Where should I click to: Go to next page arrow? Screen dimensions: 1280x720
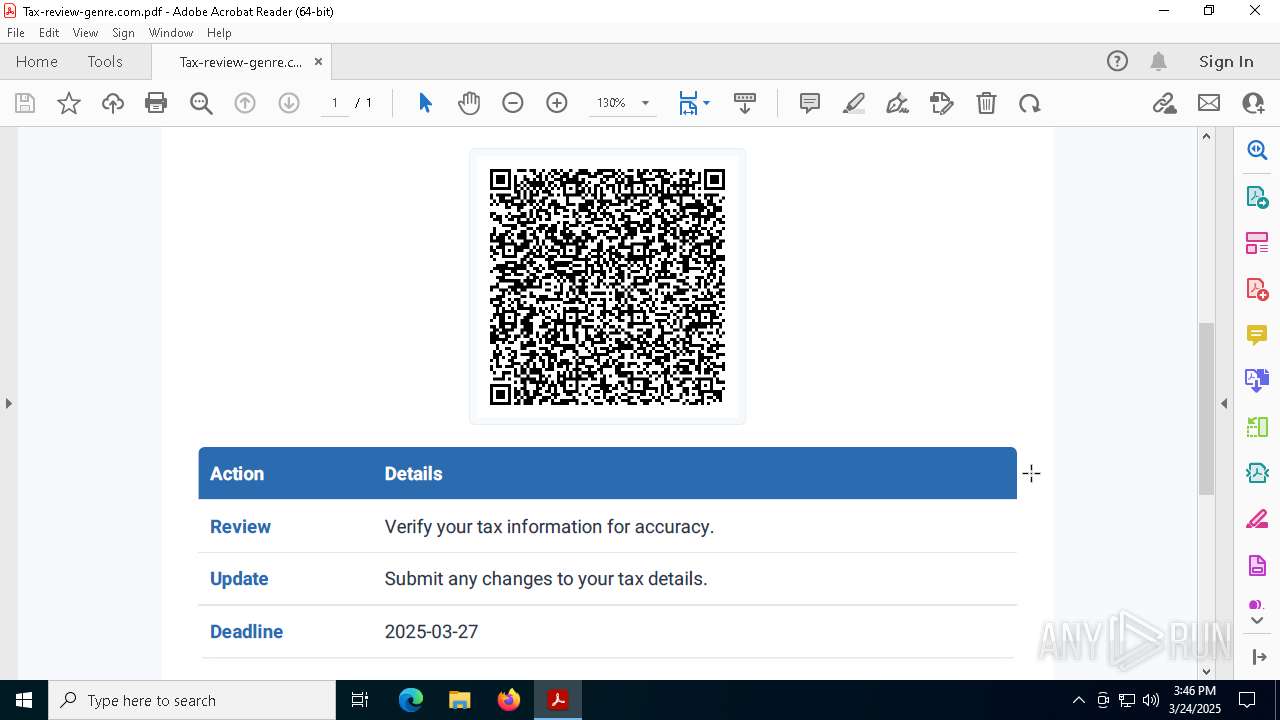click(x=289, y=103)
